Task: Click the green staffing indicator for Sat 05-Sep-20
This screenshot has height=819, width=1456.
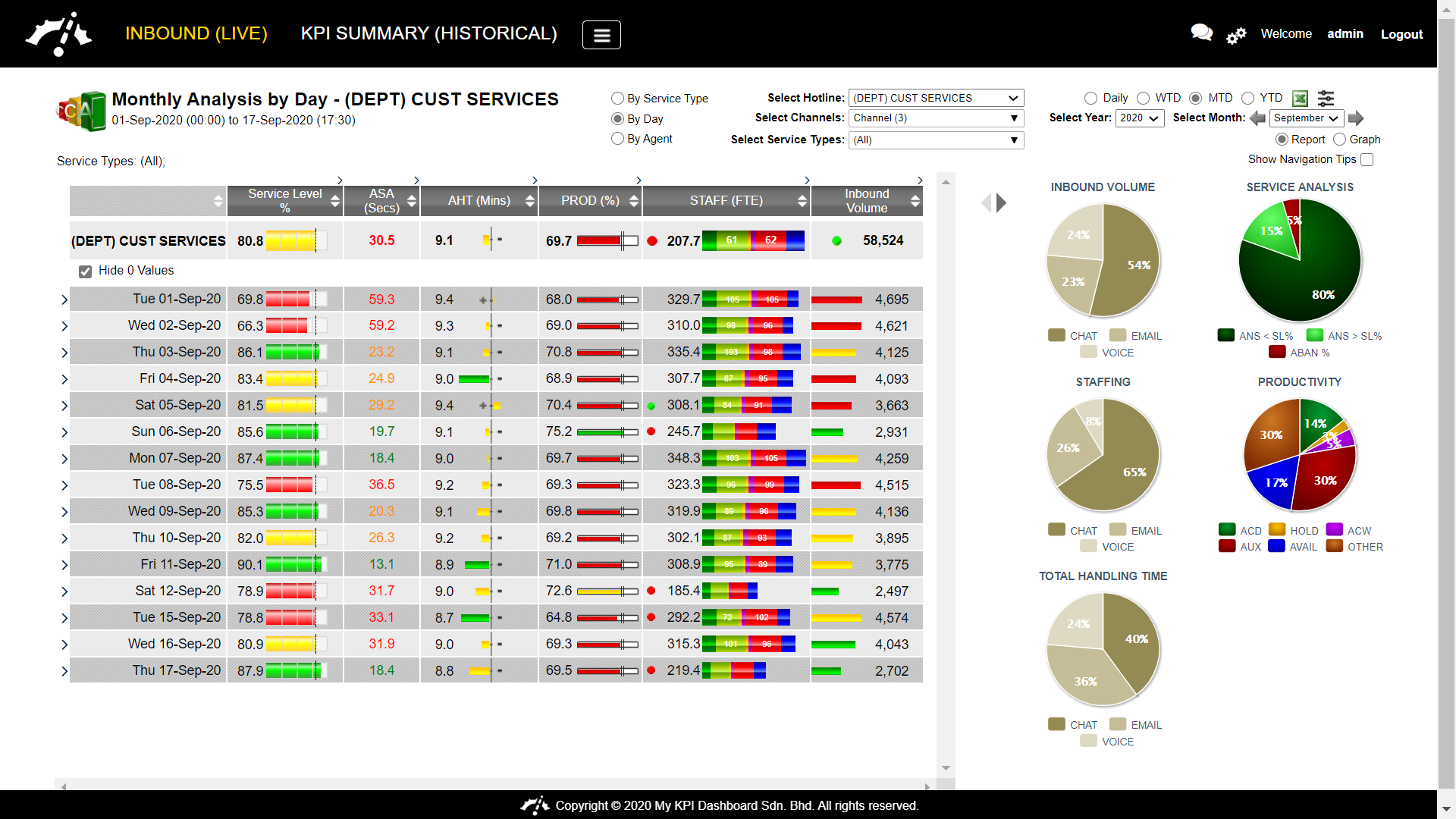Action: 651,406
